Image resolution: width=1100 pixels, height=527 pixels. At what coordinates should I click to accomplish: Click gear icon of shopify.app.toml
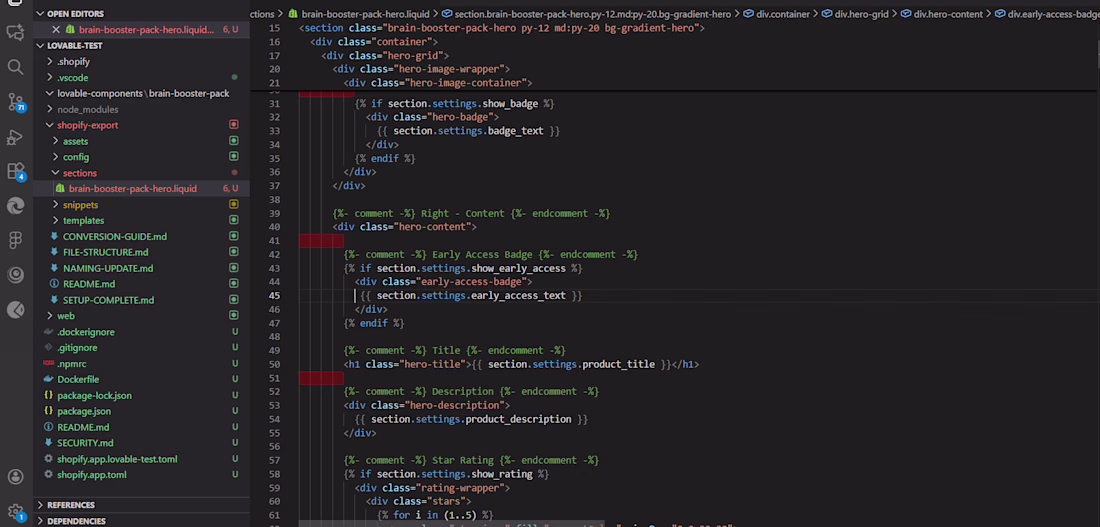click(48, 475)
